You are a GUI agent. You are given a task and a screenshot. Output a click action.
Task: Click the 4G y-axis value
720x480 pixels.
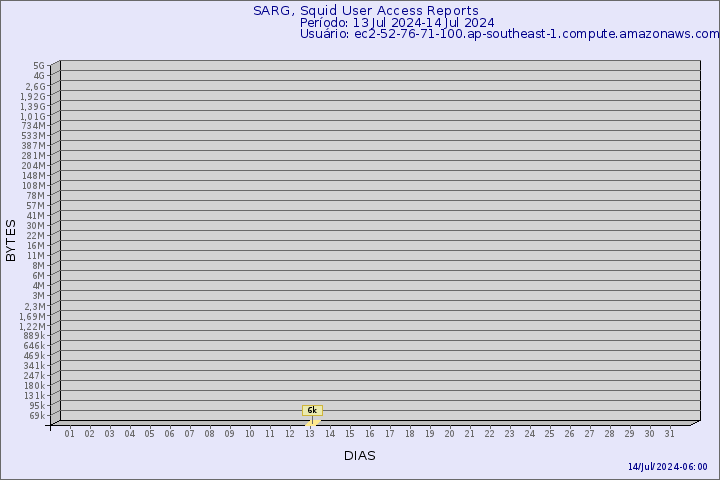coord(39,76)
